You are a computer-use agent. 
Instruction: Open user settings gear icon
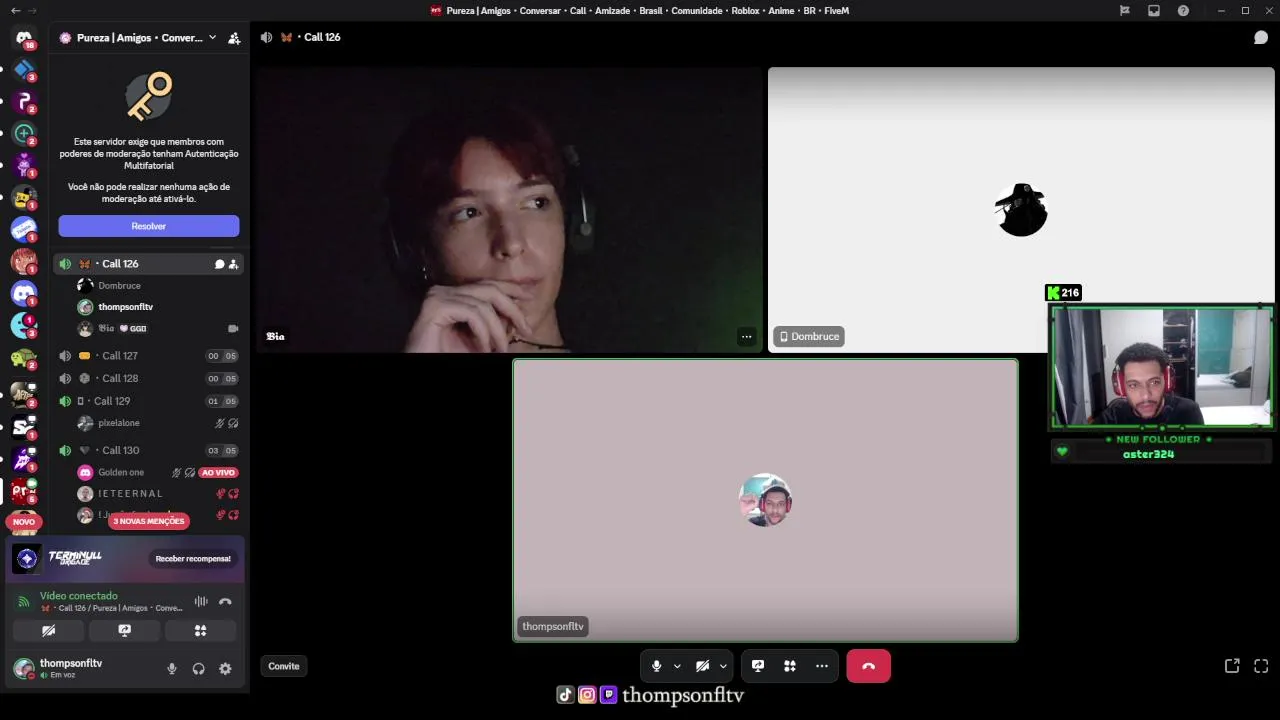(x=225, y=669)
